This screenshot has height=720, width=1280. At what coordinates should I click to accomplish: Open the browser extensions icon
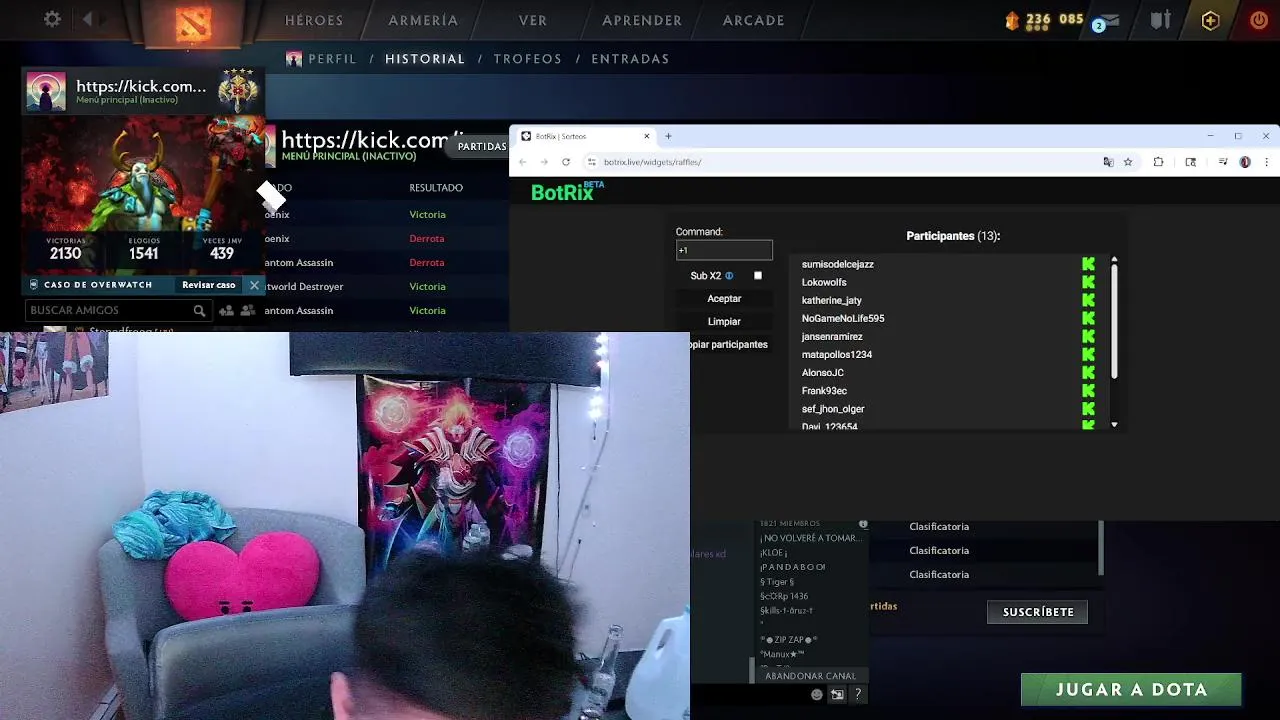(1158, 162)
